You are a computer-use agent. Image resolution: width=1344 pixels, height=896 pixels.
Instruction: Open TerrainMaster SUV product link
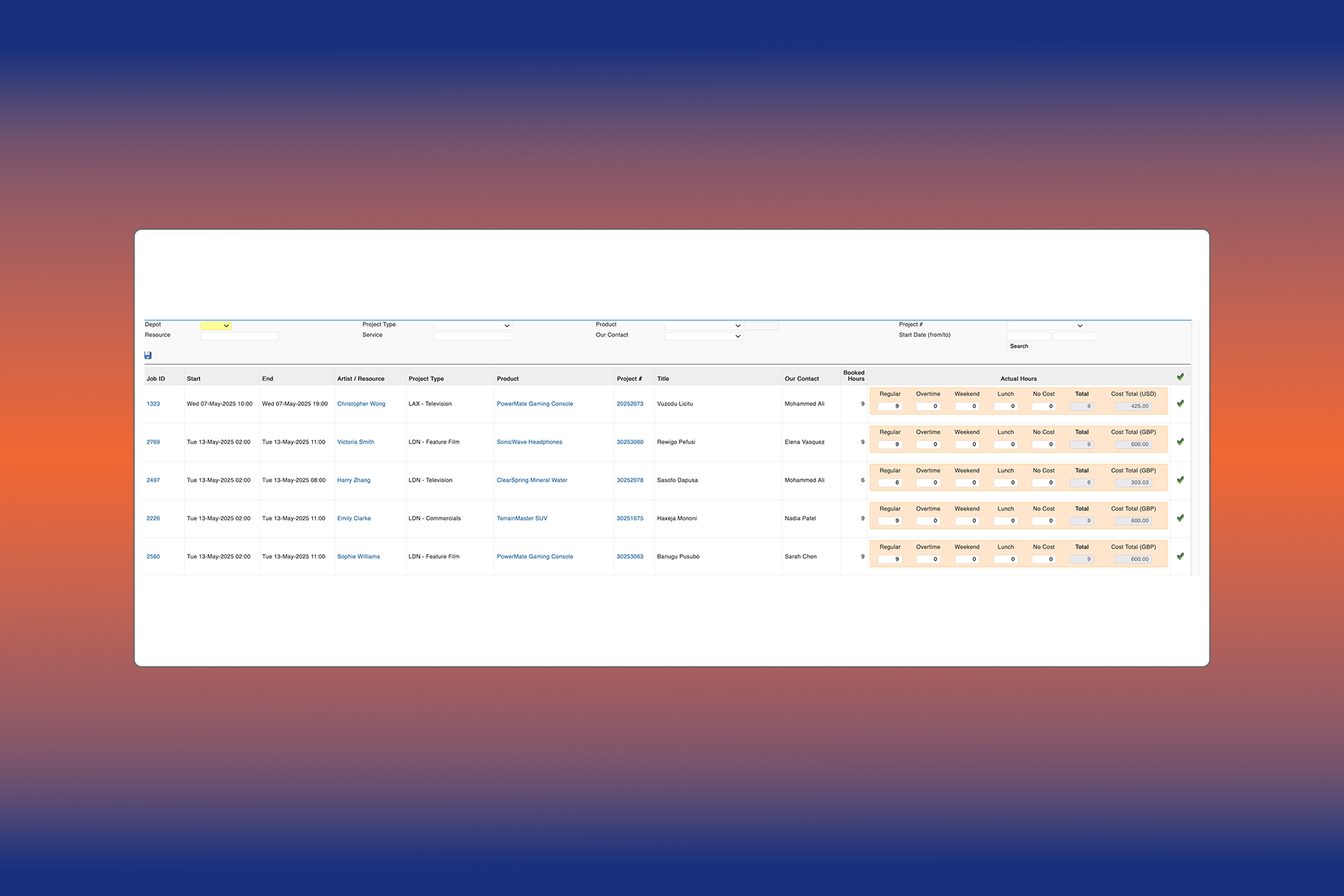[x=522, y=518]
